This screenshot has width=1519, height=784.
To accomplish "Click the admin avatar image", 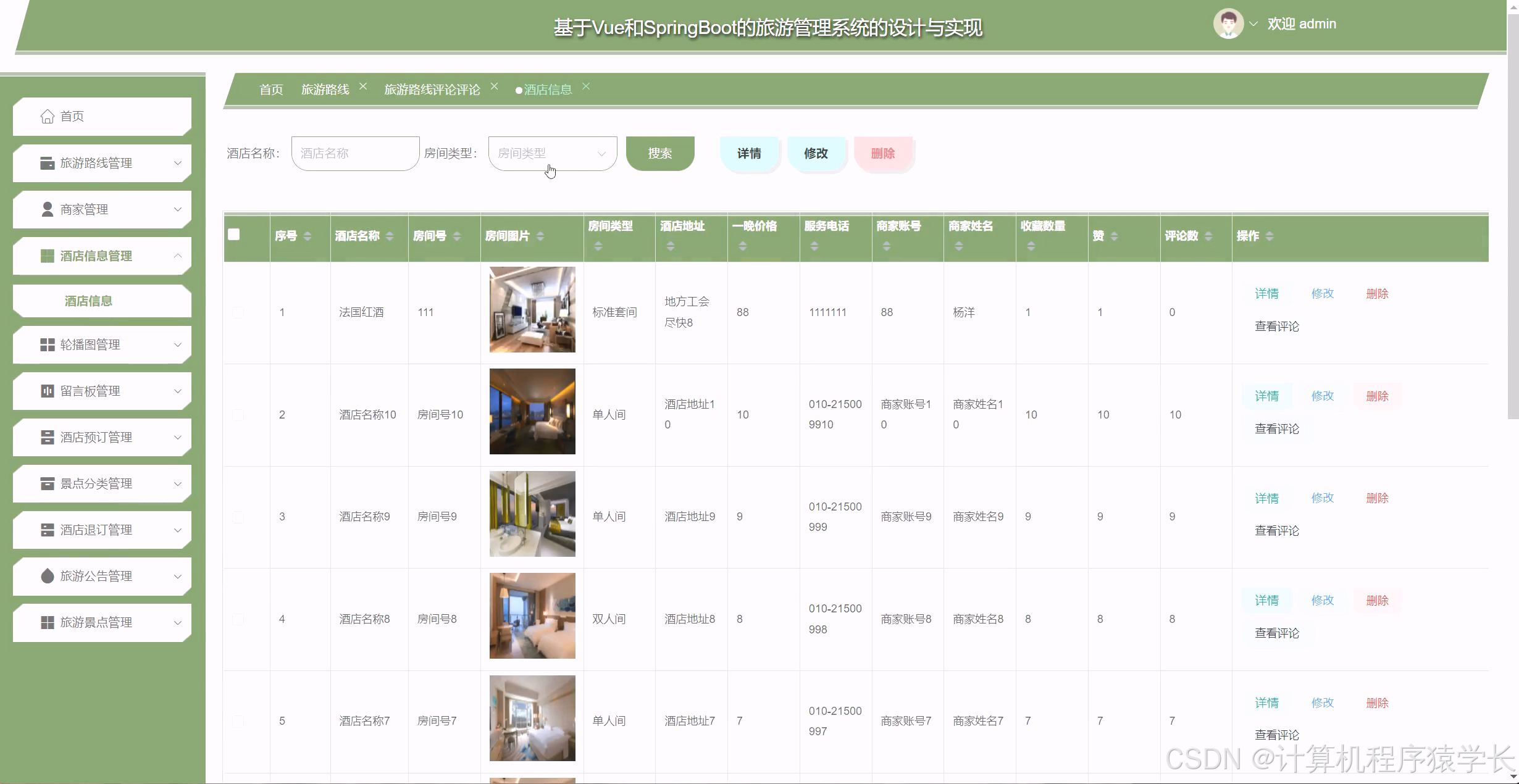I will tap(1228, 24).
